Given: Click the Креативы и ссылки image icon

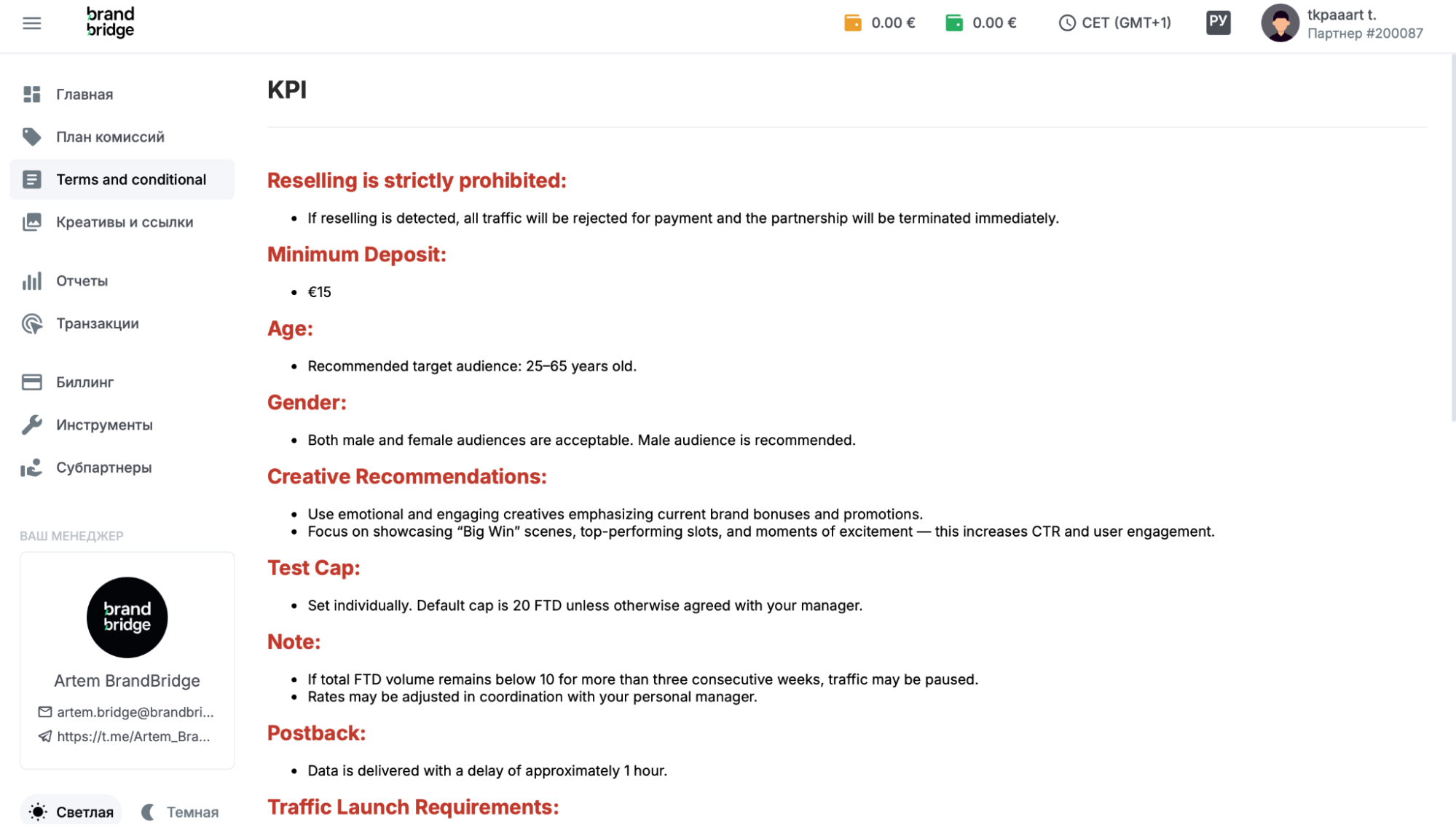Looking at the screenshot, I should click(32, 222).
